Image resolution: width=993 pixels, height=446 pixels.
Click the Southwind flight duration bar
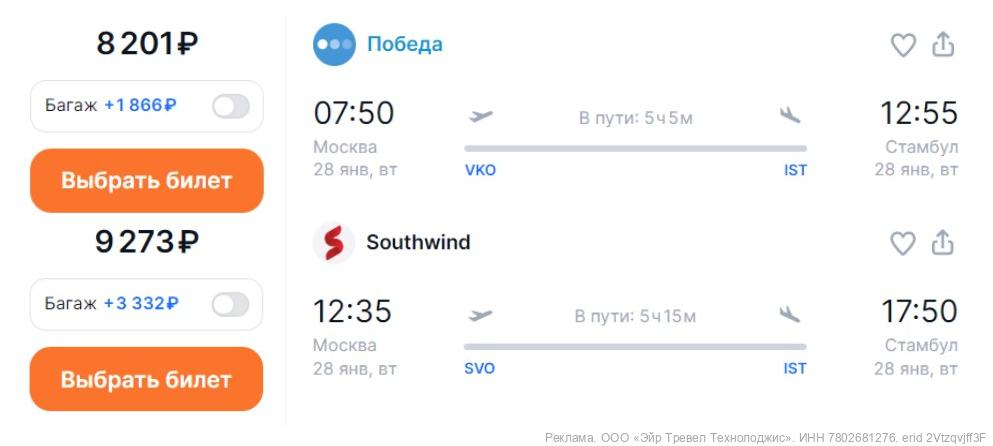coord(635,346)
